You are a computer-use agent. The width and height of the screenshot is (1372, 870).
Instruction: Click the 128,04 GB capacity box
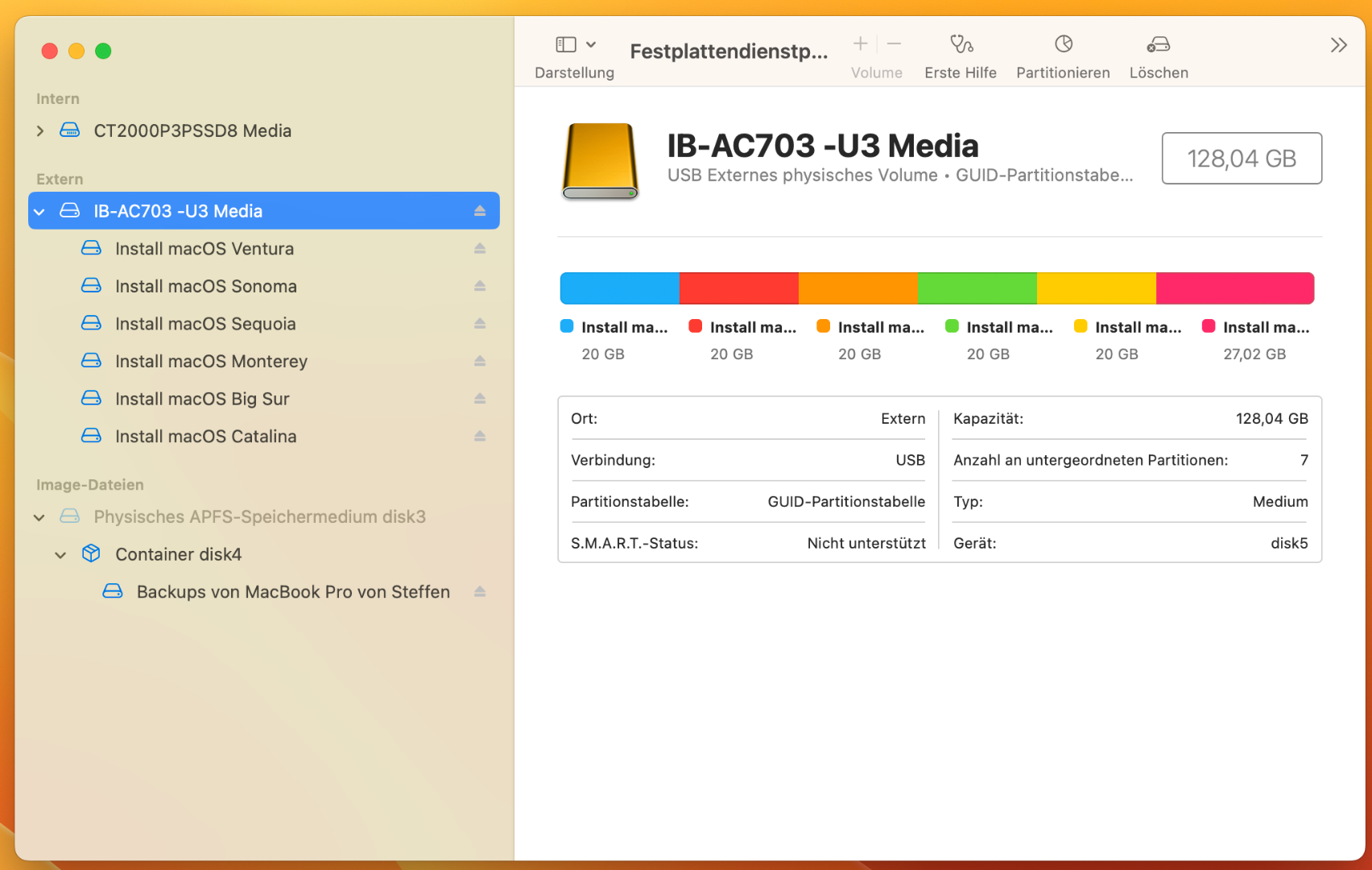(x=1242, y=159)
